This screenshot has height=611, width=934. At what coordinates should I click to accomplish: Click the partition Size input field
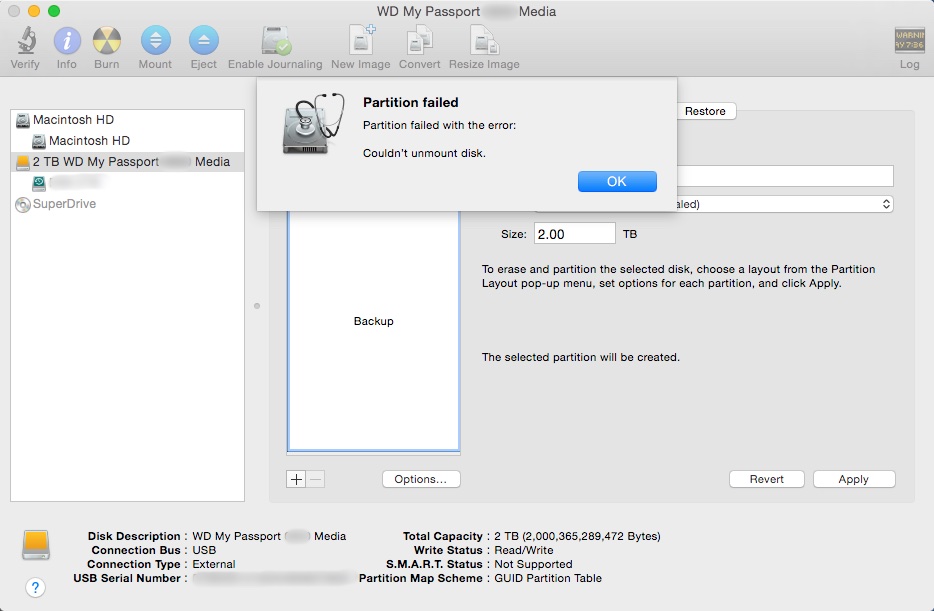click(574, 234)
